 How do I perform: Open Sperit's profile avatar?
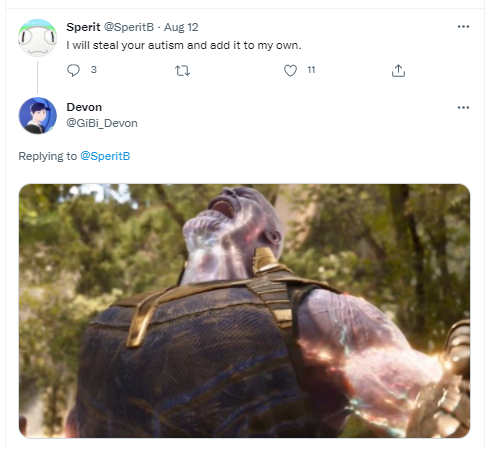tap(37, 38)
